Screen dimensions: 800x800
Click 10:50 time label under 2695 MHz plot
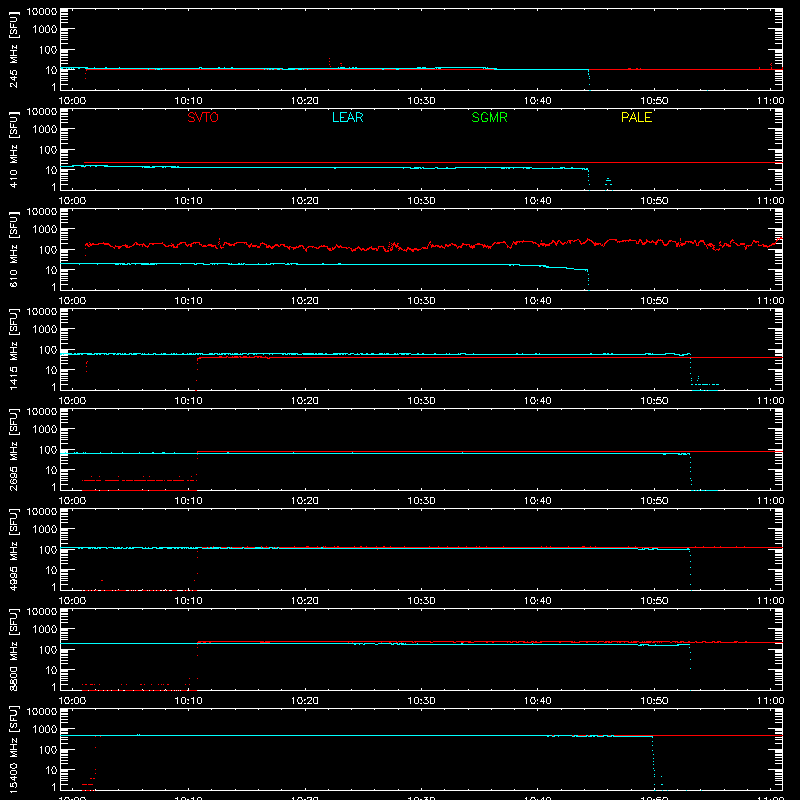654,501
